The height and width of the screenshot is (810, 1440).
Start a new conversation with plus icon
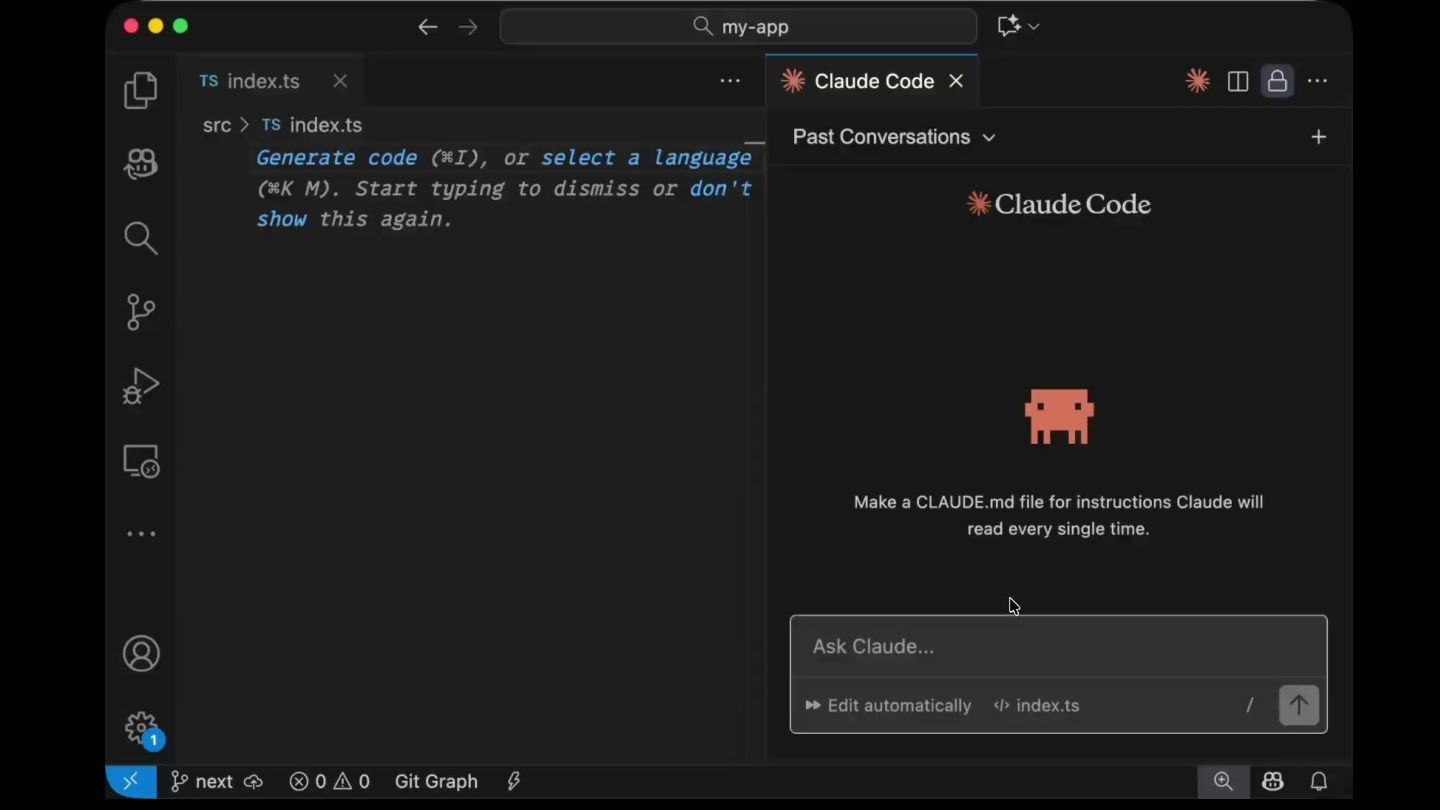(1319, 137)
